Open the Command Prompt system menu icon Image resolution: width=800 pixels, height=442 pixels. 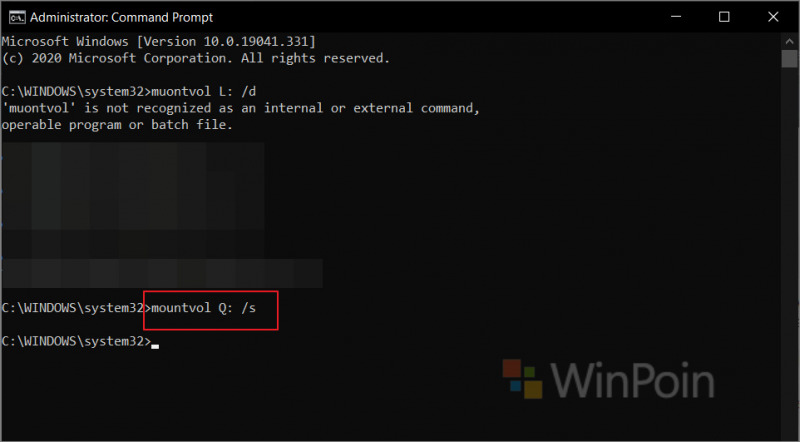(x=12, y=17)
